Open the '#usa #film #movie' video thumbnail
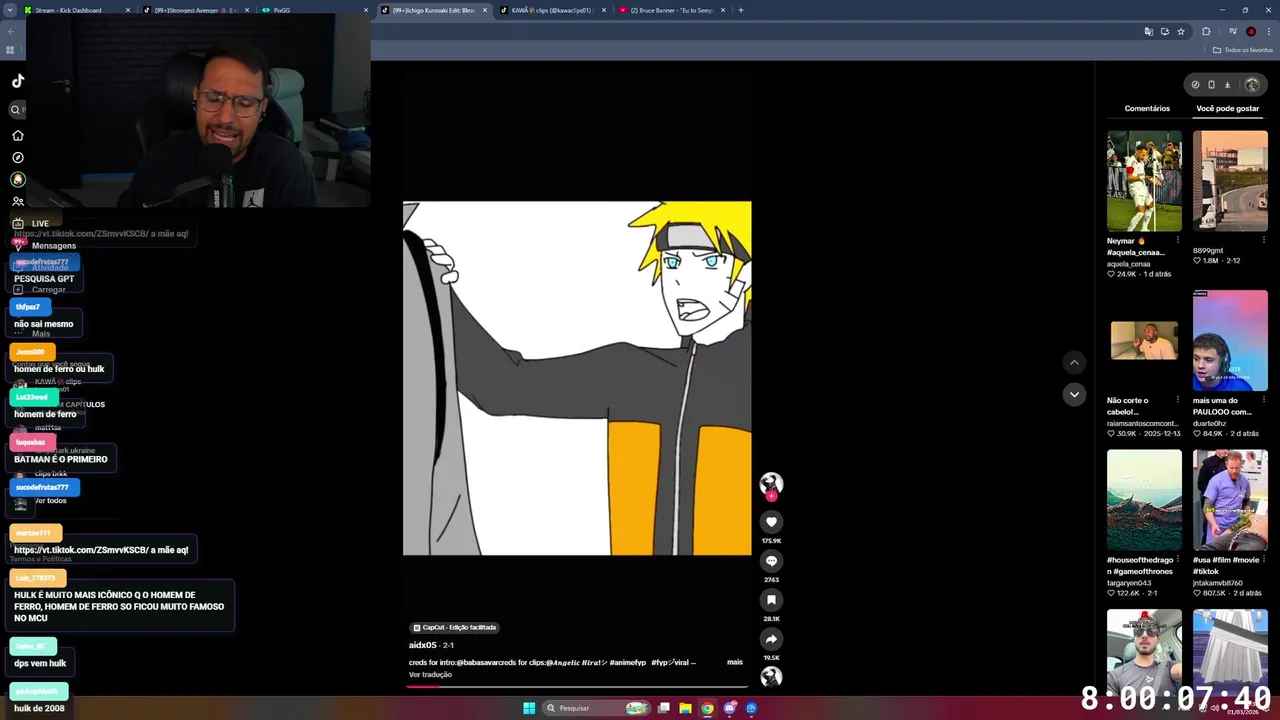Screen dimensions: 1280x720 pyautogui.click(x=1230, y=500)
